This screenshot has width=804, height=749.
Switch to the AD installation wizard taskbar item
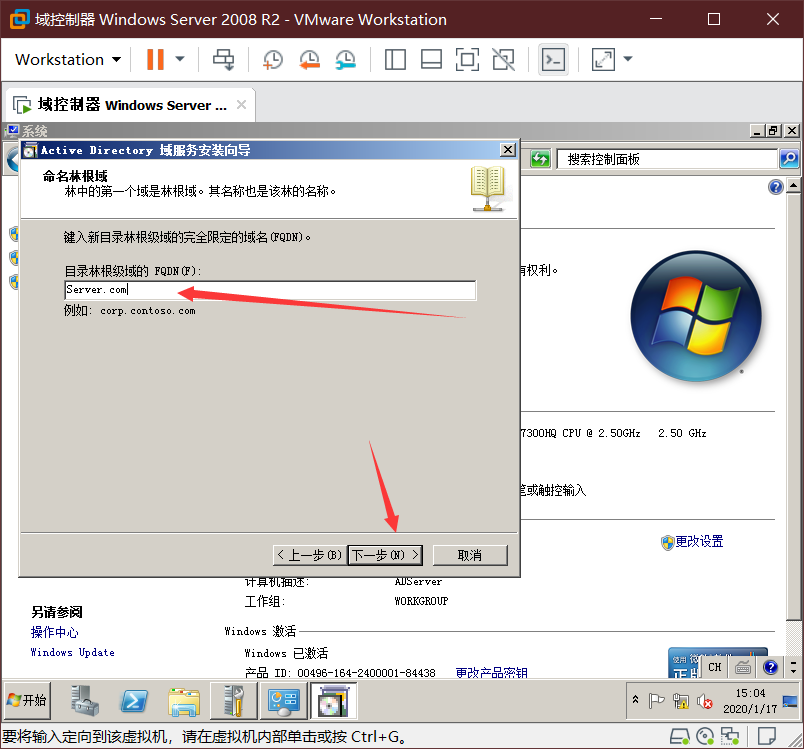pos(334,701)
